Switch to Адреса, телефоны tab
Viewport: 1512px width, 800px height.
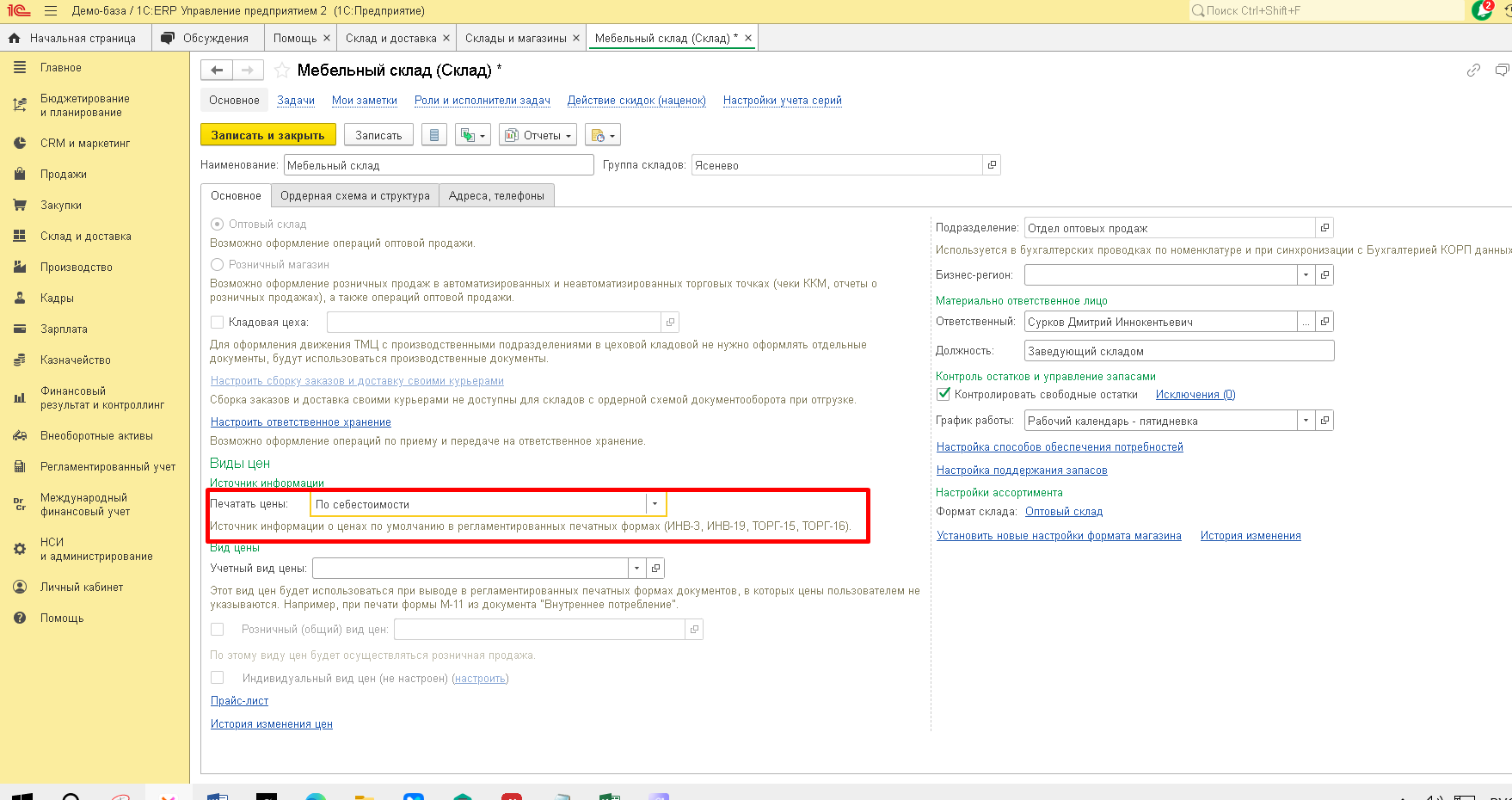point(496,196)
